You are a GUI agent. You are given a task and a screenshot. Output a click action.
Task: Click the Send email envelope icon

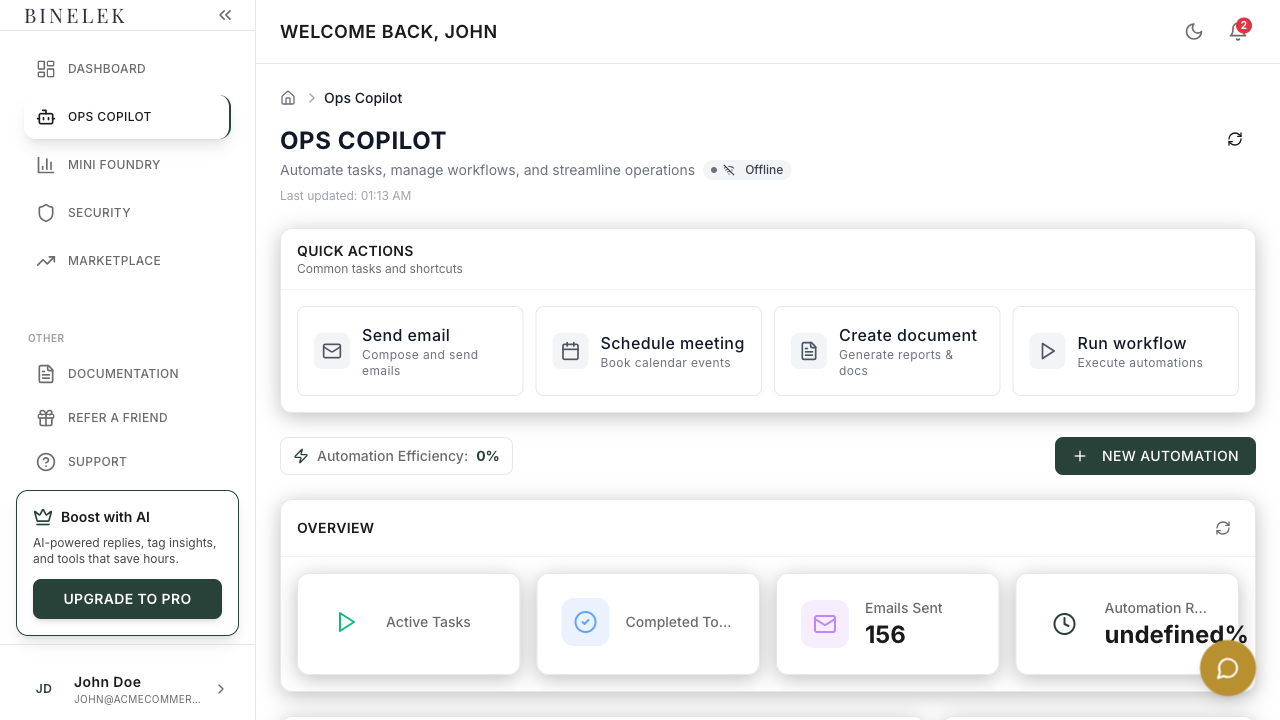point(332,351)
